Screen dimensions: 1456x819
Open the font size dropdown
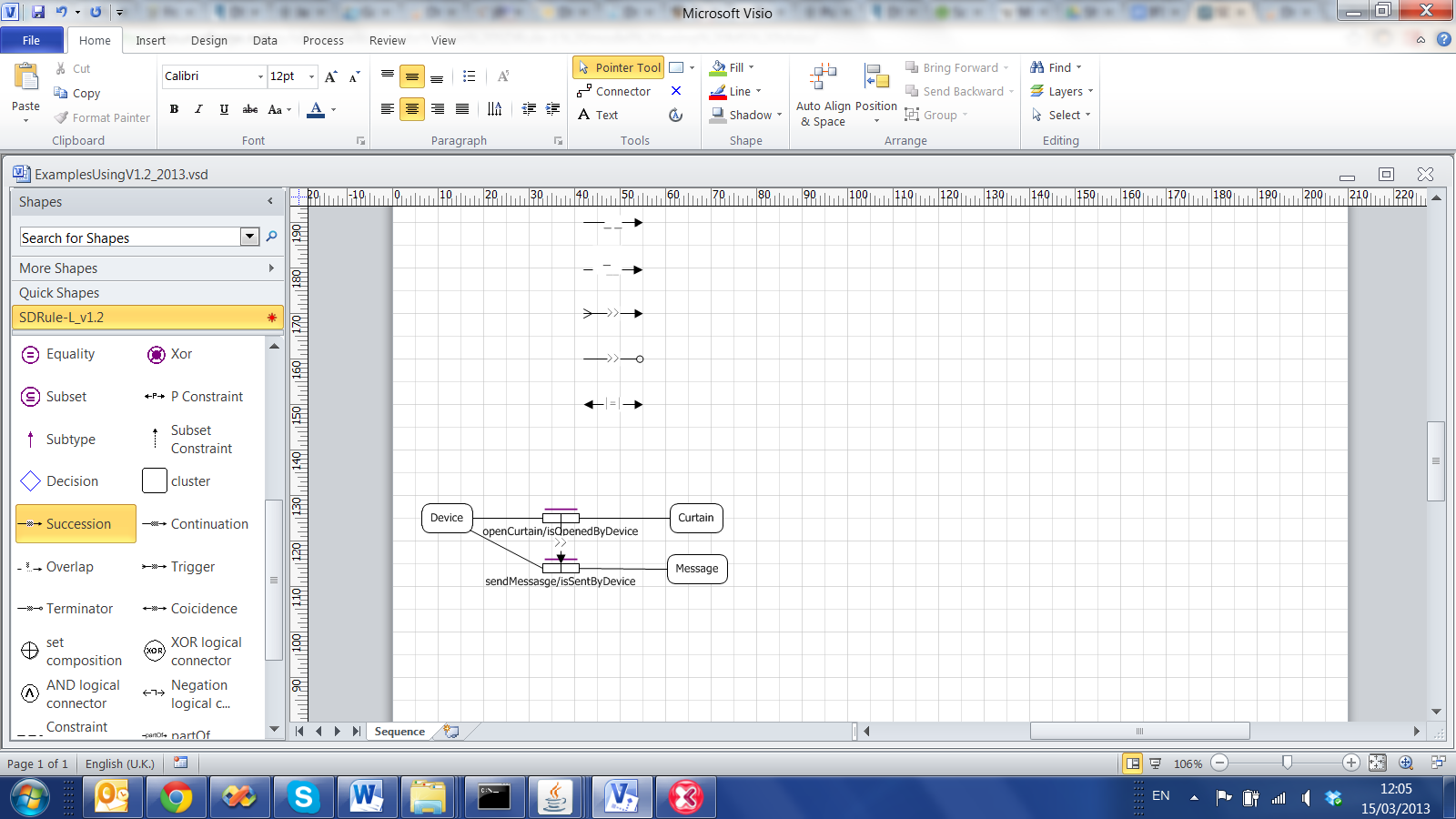[311, 76]
